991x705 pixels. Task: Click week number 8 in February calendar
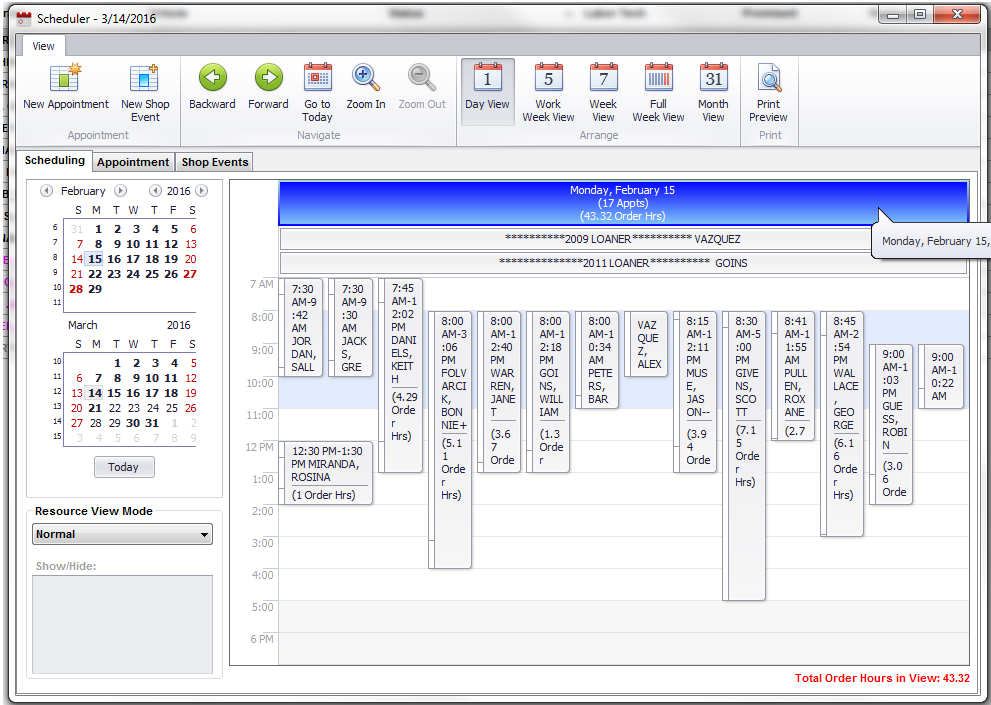55,258
